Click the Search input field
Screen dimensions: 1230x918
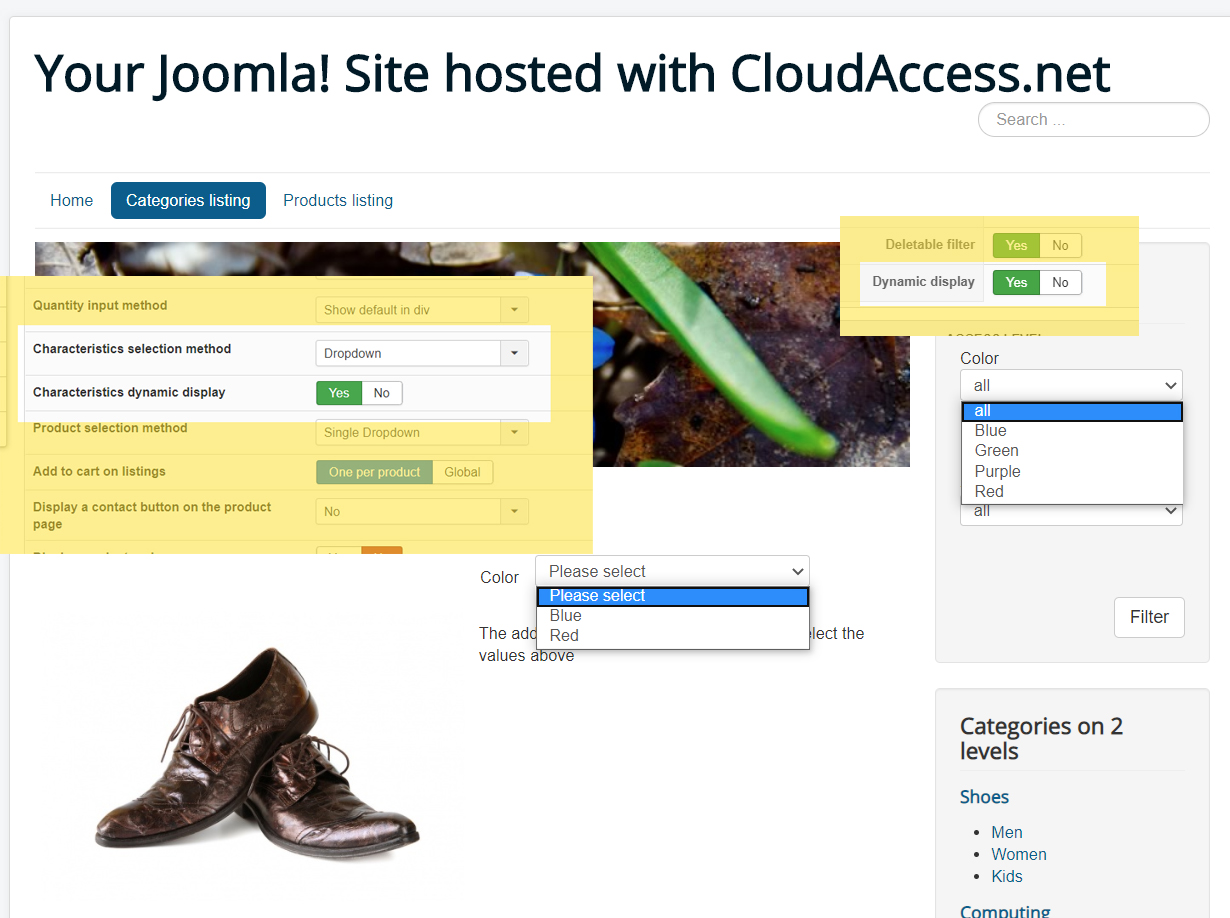[x=1093, y=119]
